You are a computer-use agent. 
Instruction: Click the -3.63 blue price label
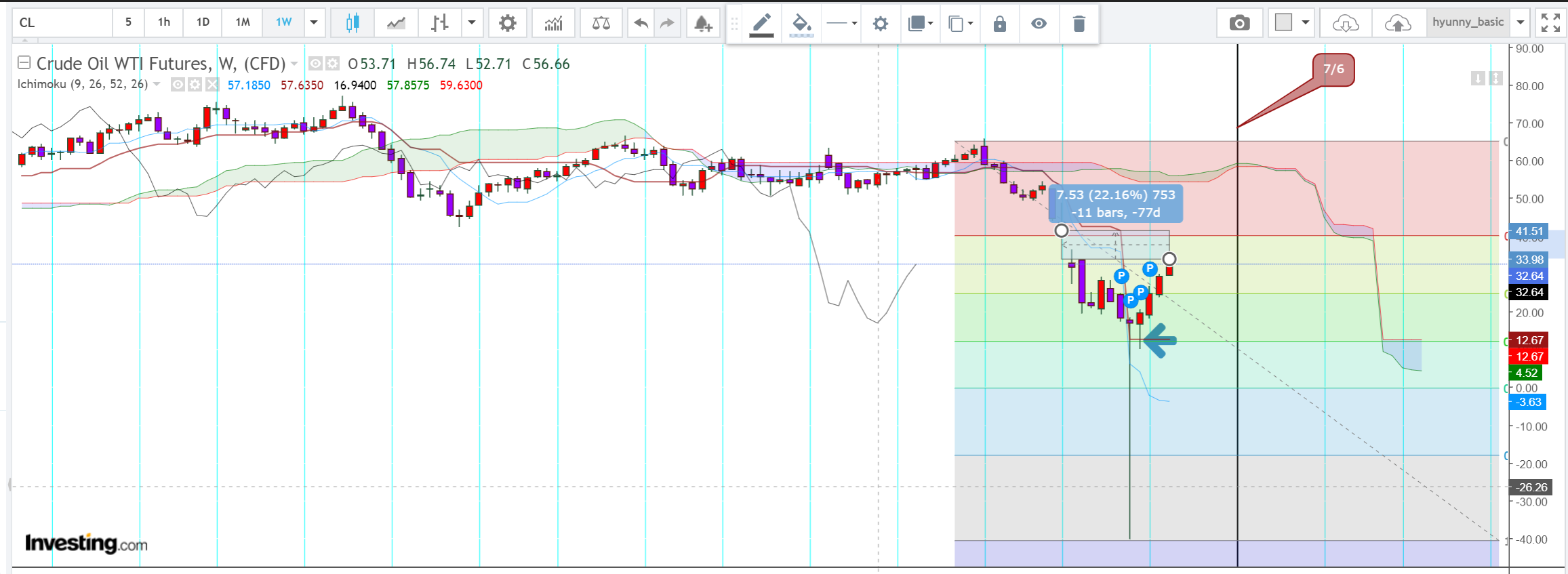pyautogui.click(x=1527, y=402)
